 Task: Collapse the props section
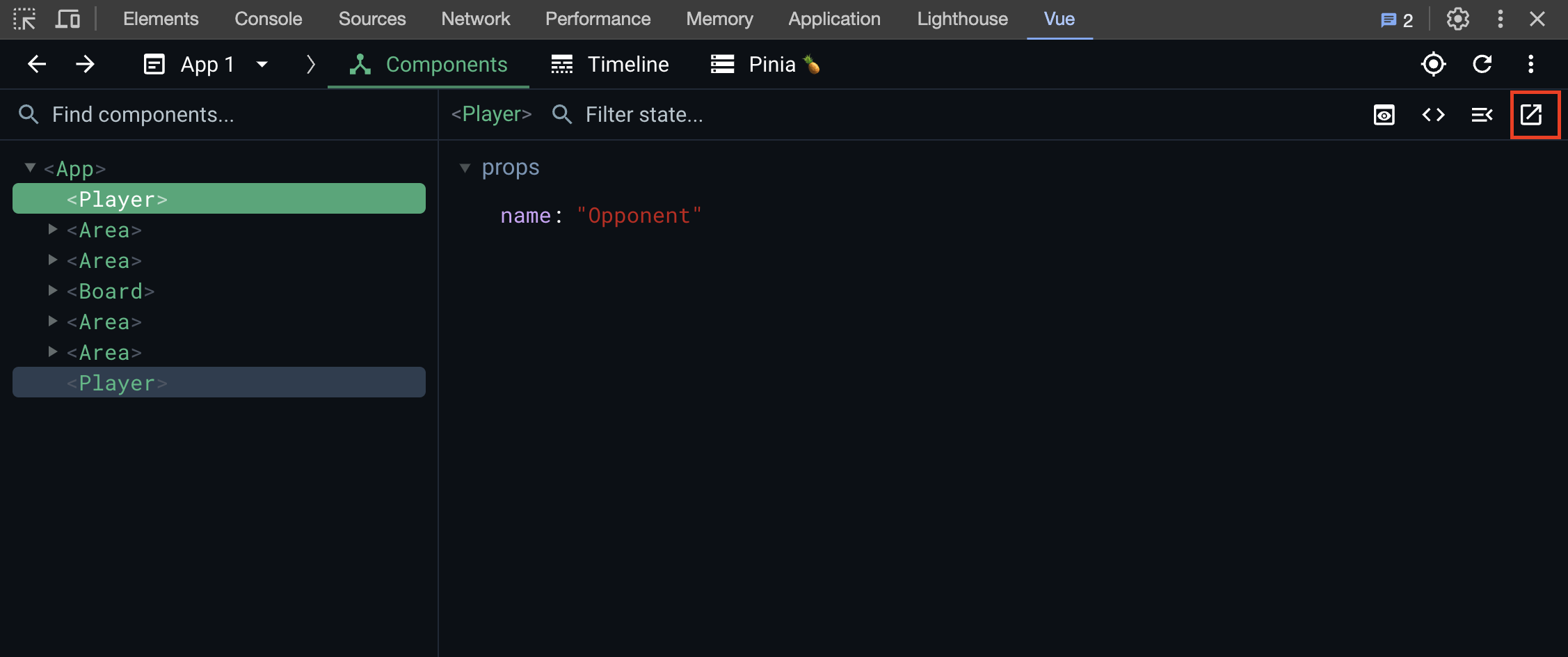[465, 168]
